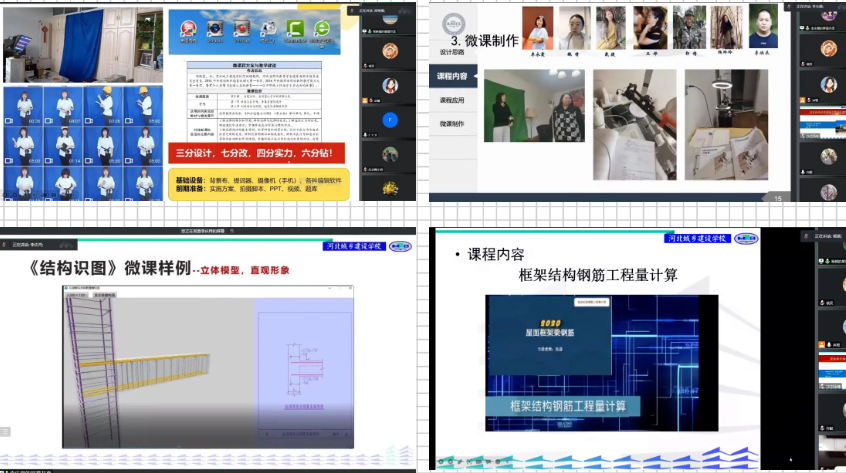Image resolution: width=846 pixels, height=473 pixels.
Task: Select the leftmost red icon in the desktop icon row
Action: (x=188, y=28)
